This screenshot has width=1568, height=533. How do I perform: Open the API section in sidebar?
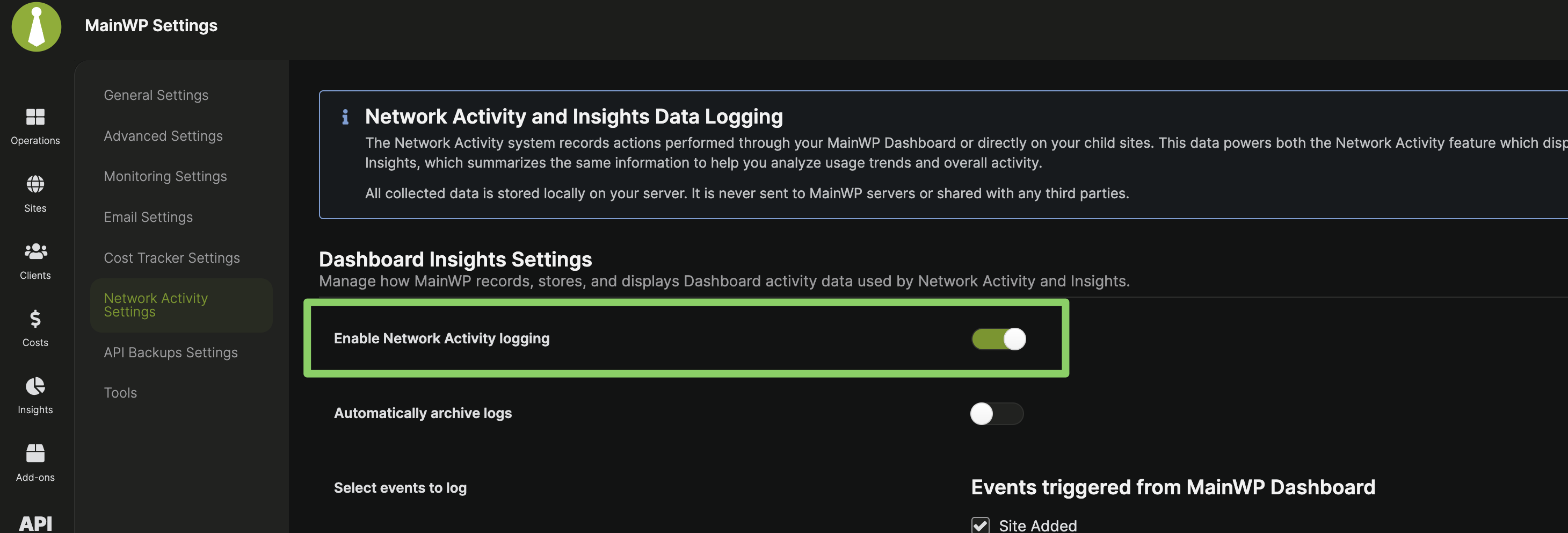pos(35,523)
